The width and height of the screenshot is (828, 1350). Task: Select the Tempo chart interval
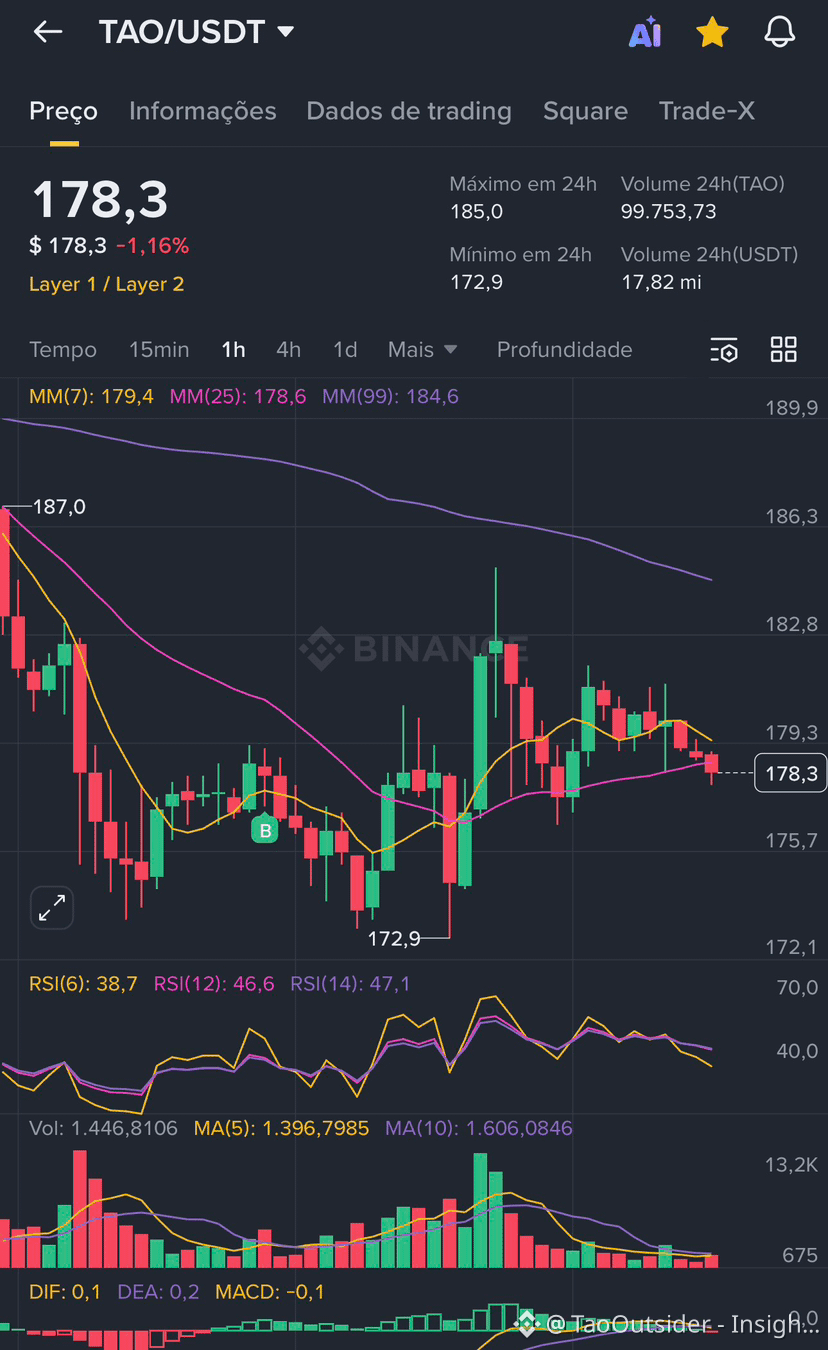[x=63, y=350]
